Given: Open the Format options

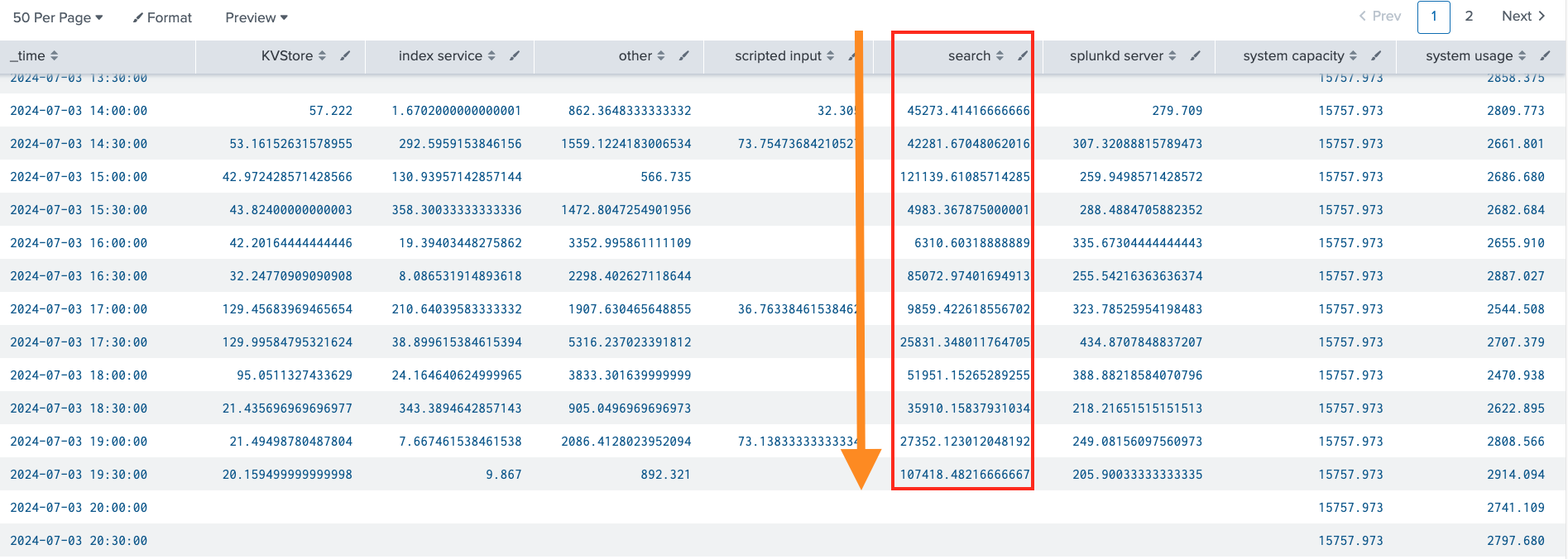Looking at the screenshot, I should [162, 17].
